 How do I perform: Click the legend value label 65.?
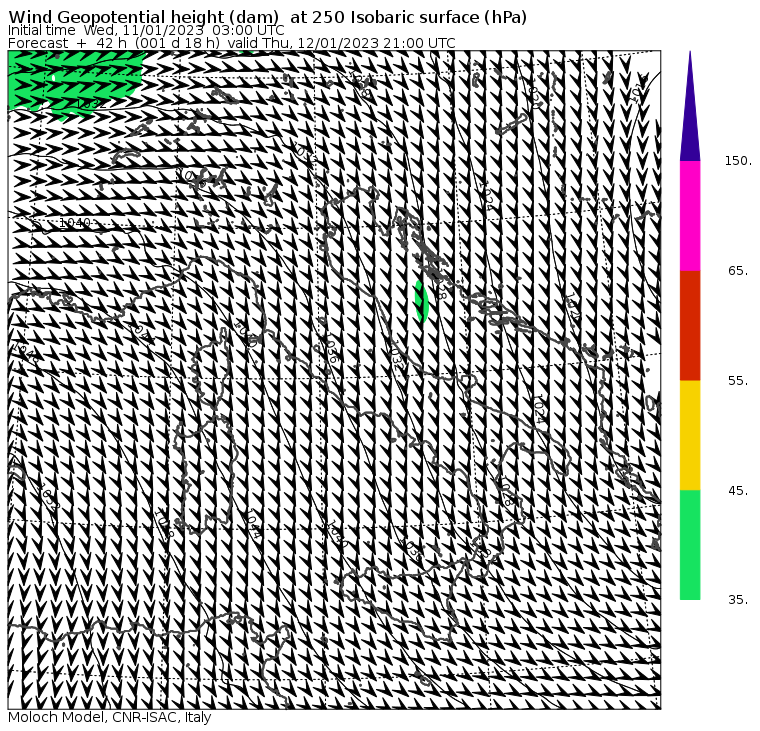point(739,271)
